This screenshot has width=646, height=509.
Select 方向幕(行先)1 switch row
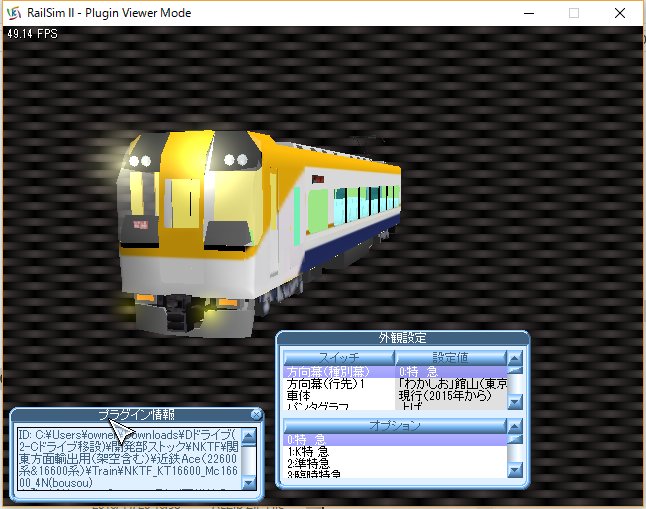pyautogui.click(x=339, y=384)
